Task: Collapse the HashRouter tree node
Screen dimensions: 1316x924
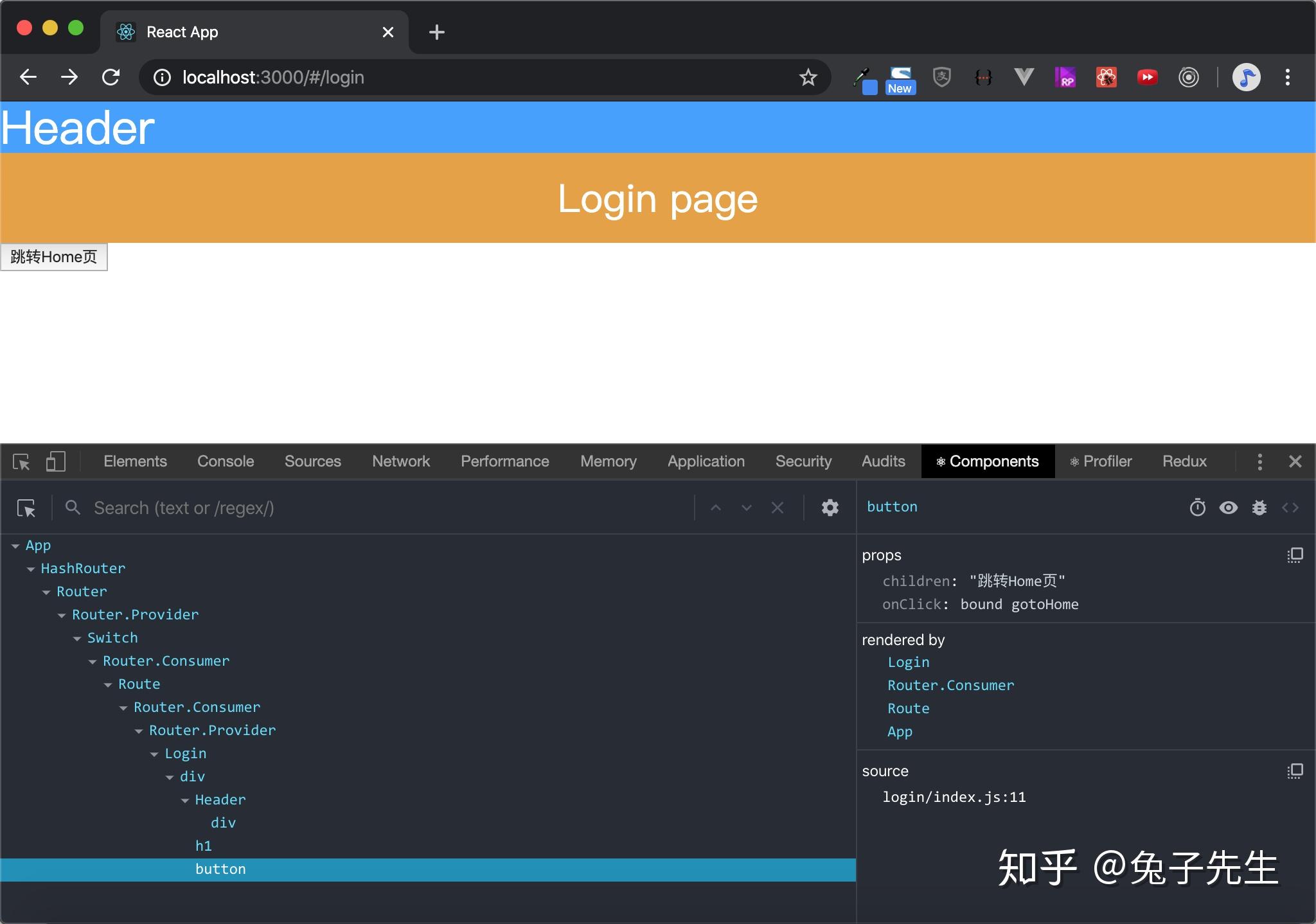Action: [x=31, y=569]
